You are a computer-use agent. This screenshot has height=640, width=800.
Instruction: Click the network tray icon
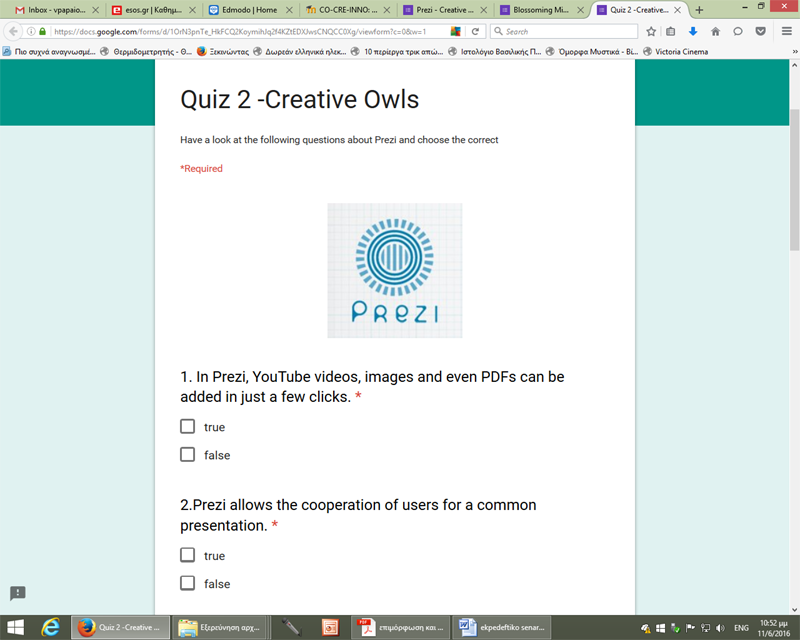[705, 628]
